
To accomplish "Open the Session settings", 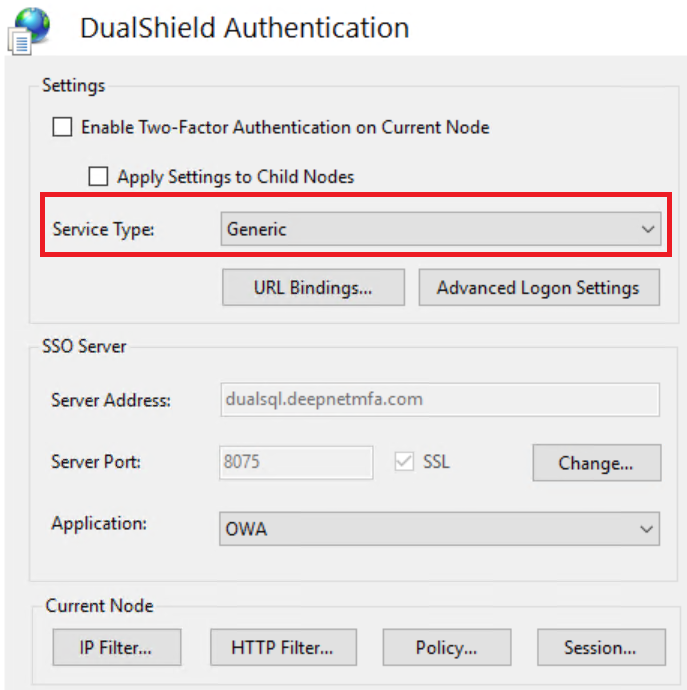I will click(x=600, y=647).
